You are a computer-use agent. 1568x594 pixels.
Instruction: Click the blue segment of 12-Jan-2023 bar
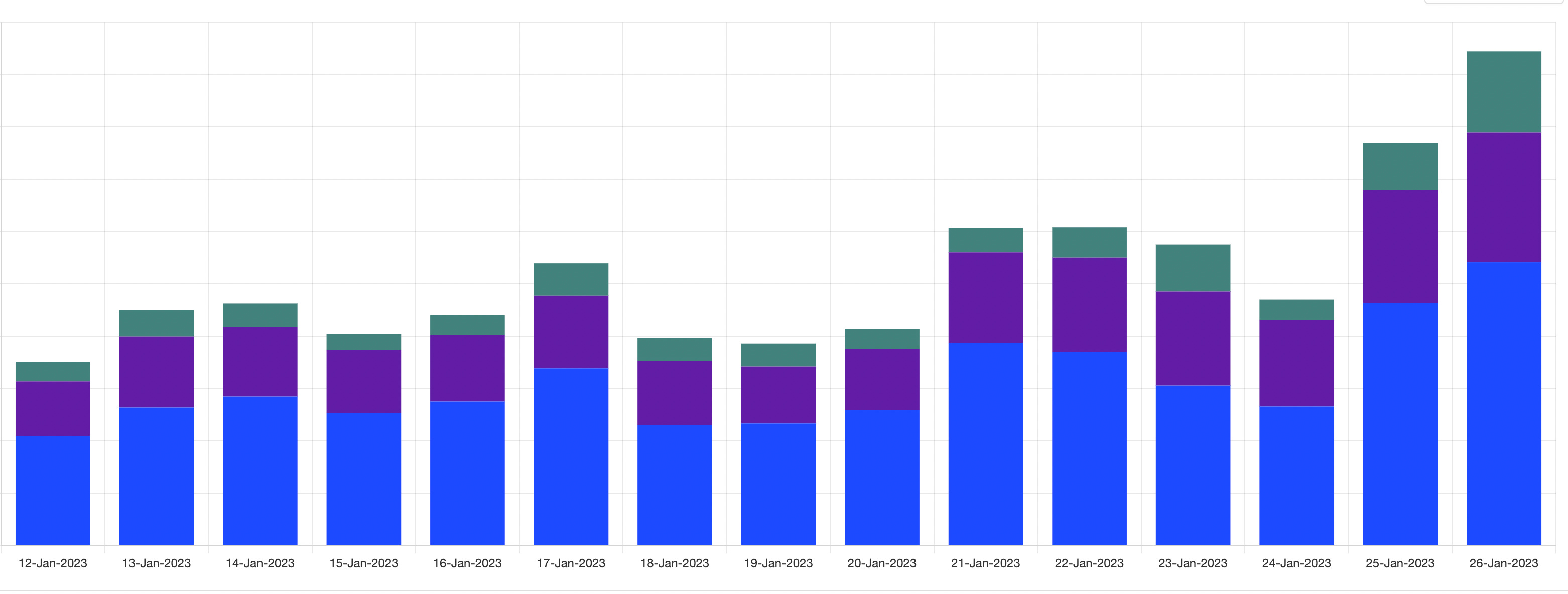(53, 491)
